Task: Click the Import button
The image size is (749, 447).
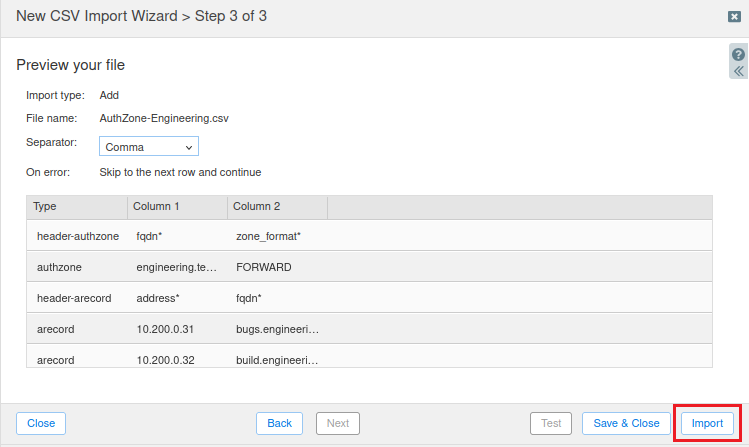Action: click(x=707, y=423)
